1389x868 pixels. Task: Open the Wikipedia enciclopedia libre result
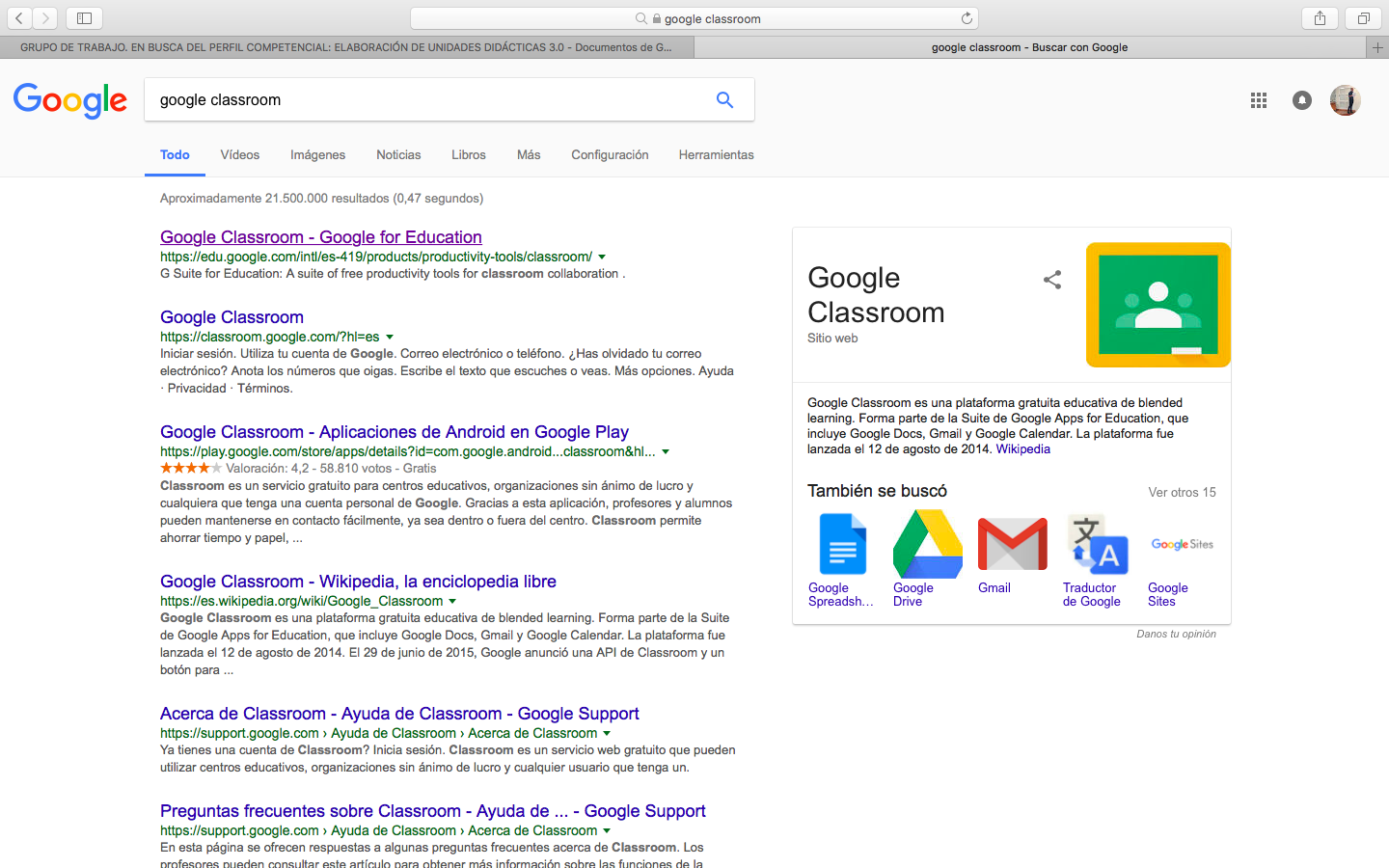[x=358, y=582]
